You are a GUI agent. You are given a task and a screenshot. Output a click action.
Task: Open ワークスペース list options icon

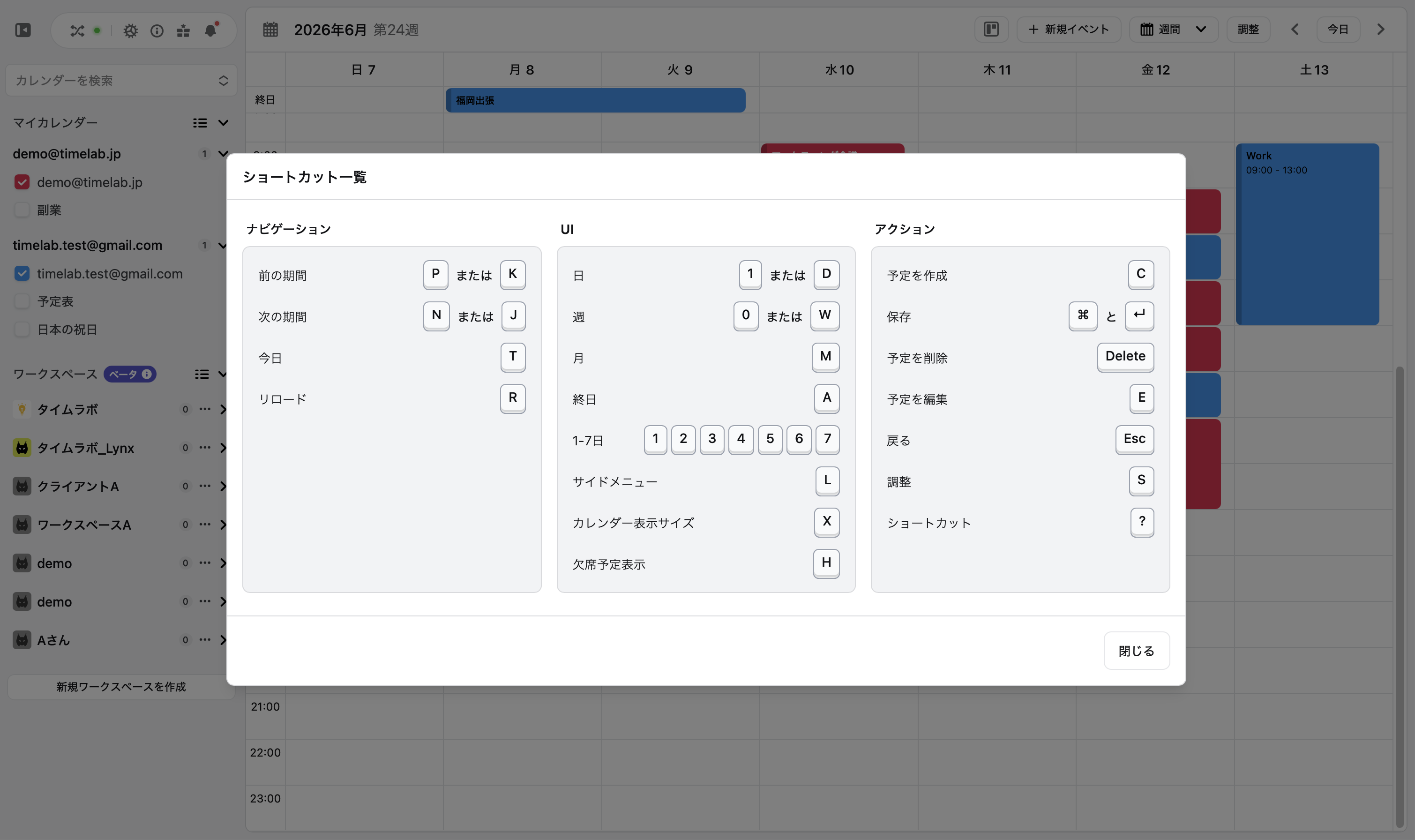click(202, 374)
